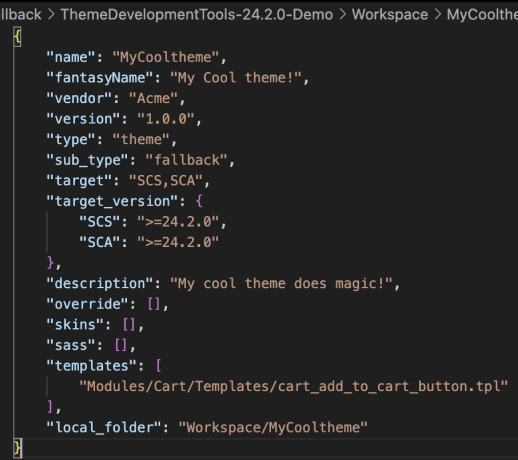
Task: Click the "local_folder" key
Action: point(104,428)
